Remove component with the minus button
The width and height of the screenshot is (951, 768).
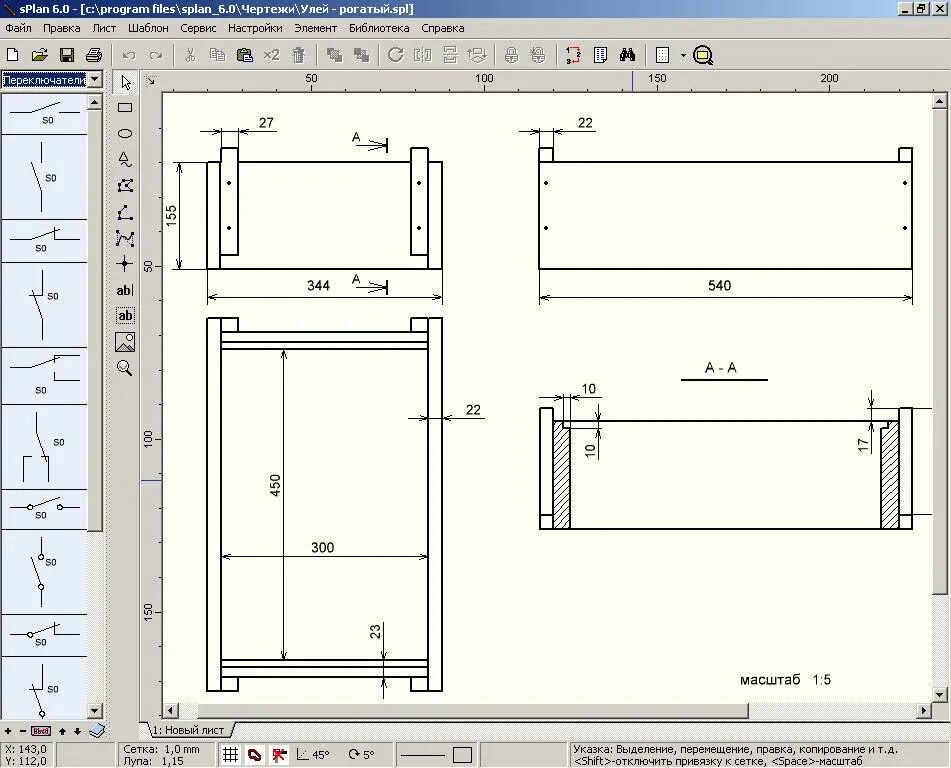point(22,731)
